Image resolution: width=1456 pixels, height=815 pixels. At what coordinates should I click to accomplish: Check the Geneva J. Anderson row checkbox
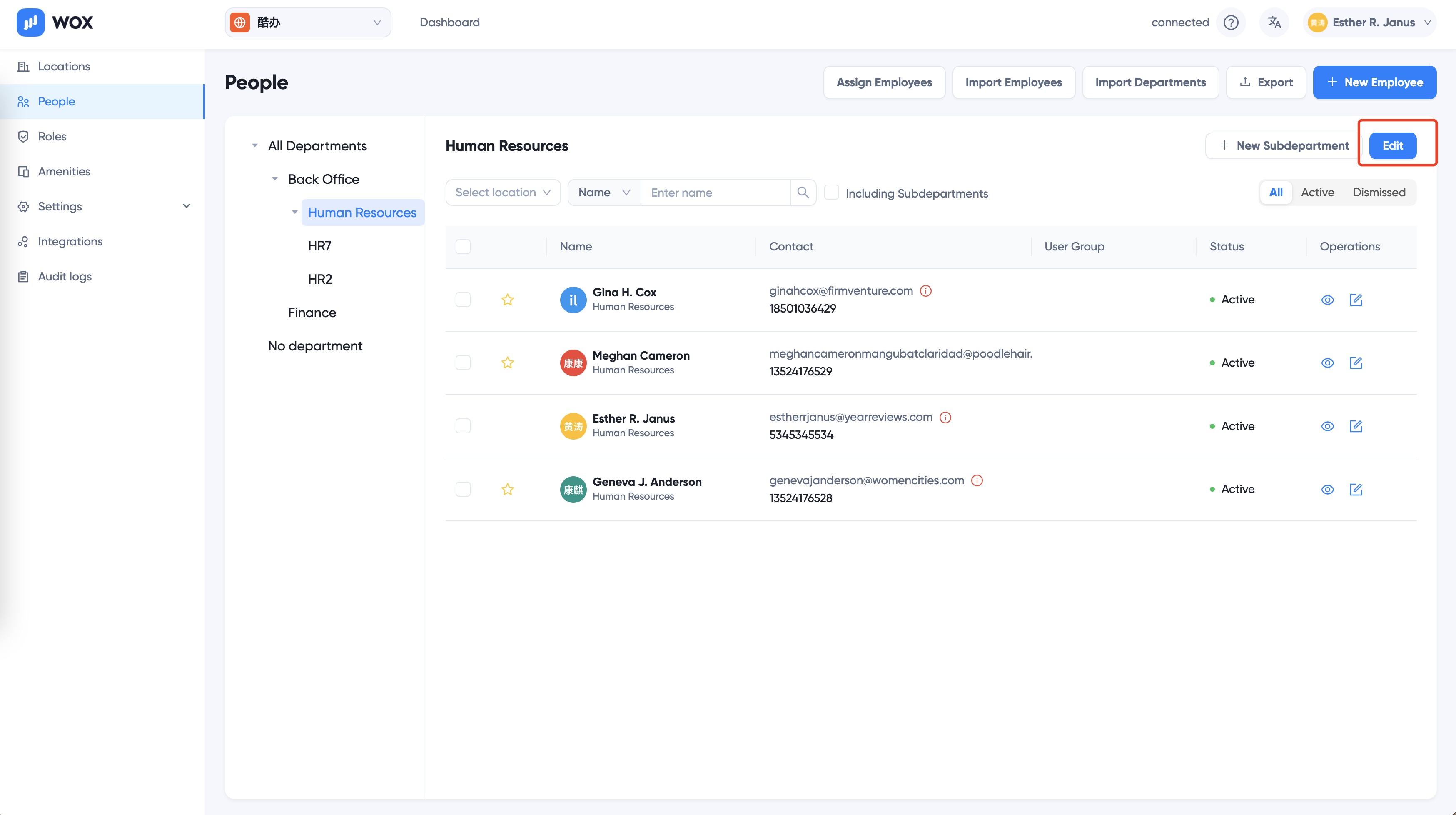click(x=463, y=489)
